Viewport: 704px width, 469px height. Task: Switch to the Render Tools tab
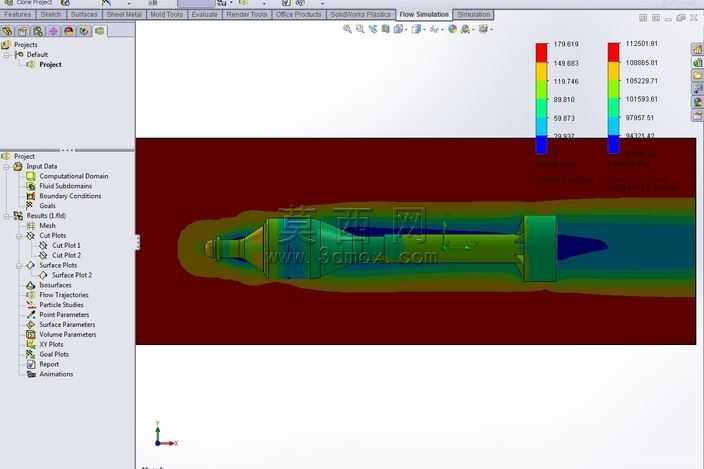(x=247, y=14)
